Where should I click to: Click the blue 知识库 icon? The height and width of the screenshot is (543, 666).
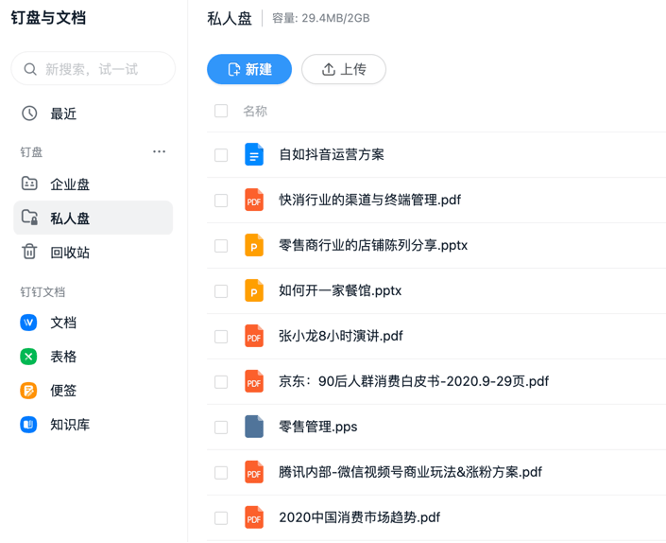[28, 424]
